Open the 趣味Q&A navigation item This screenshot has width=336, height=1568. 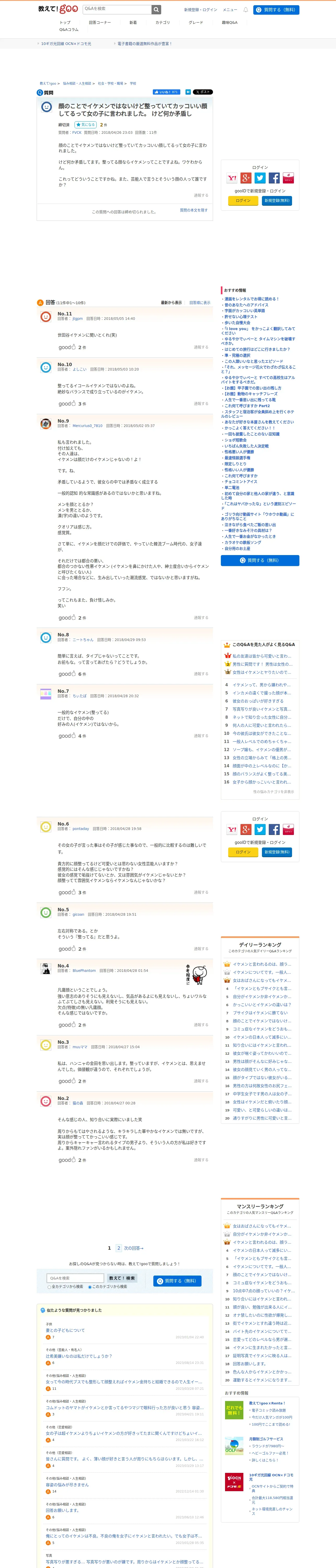(230, 22)
